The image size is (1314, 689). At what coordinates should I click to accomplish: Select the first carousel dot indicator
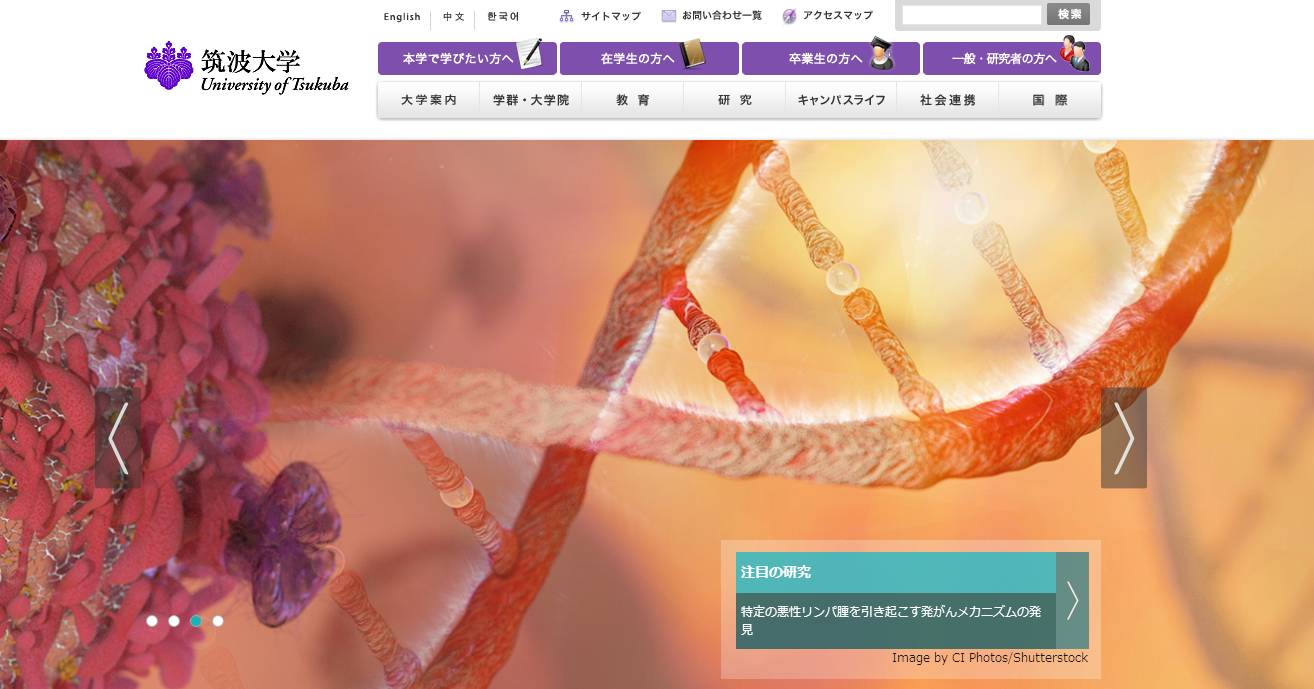click(153, 620)
